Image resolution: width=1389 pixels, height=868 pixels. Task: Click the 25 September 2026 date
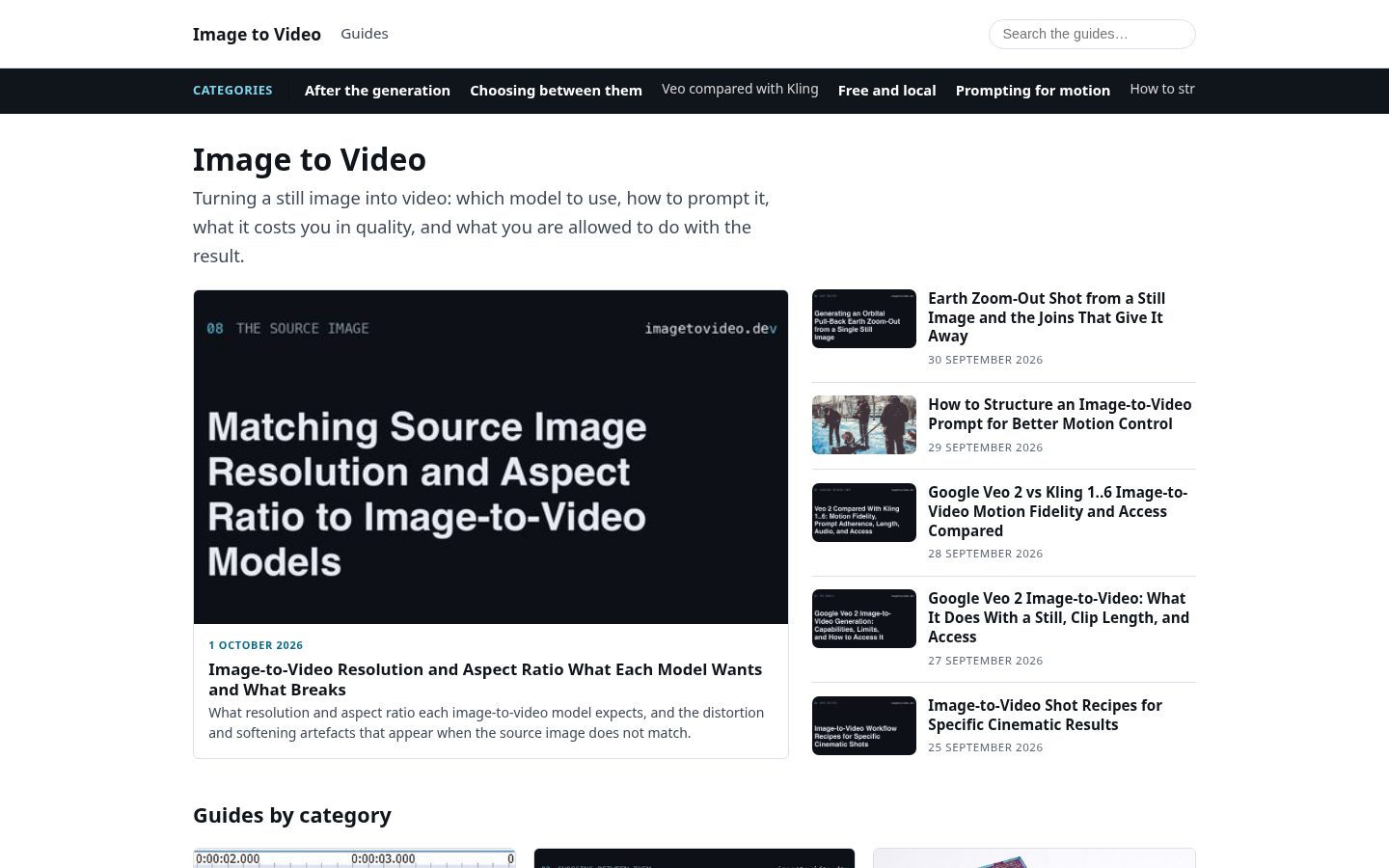pos(985,747)
